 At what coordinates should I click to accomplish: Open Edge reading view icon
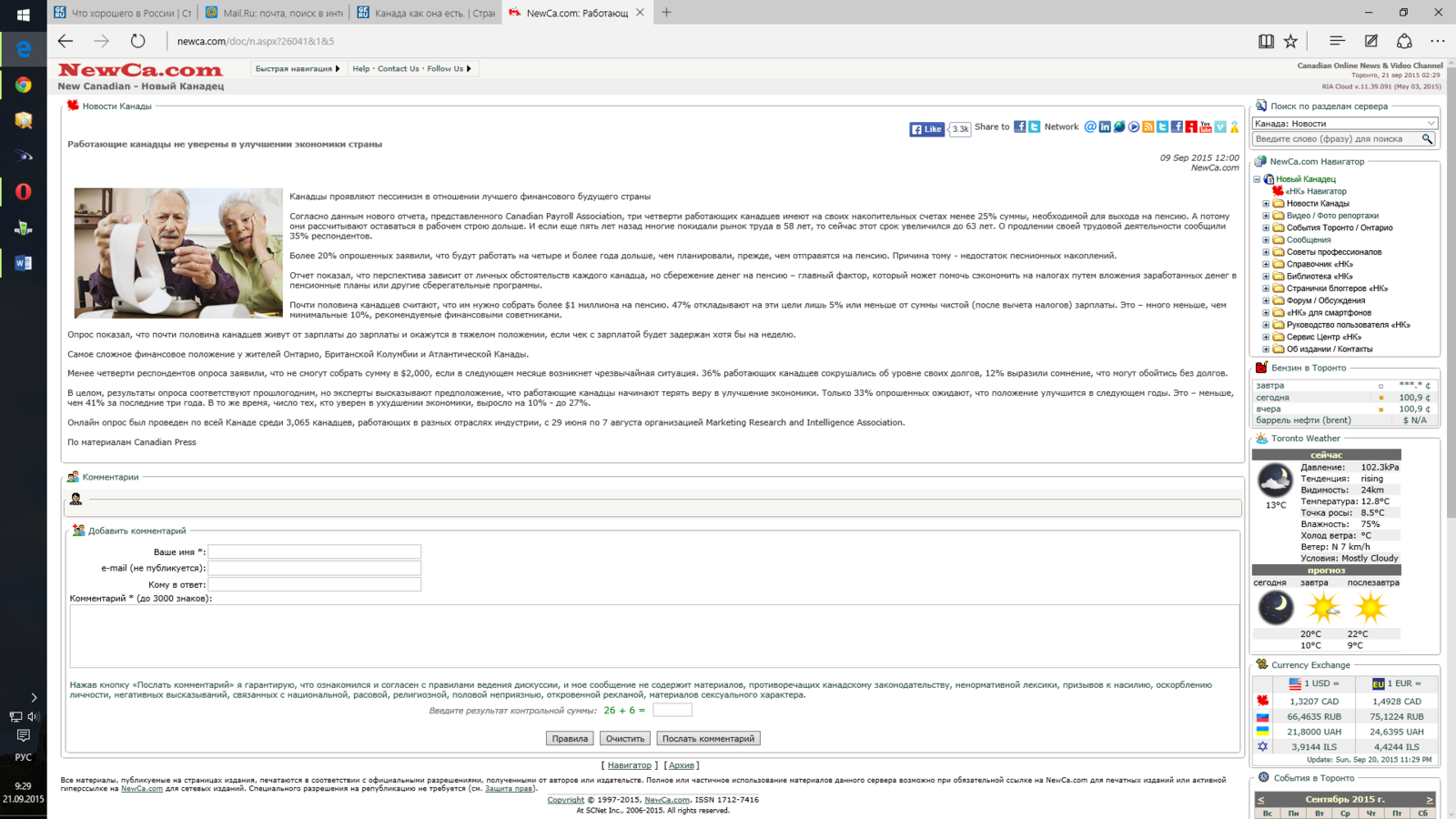1266,41
